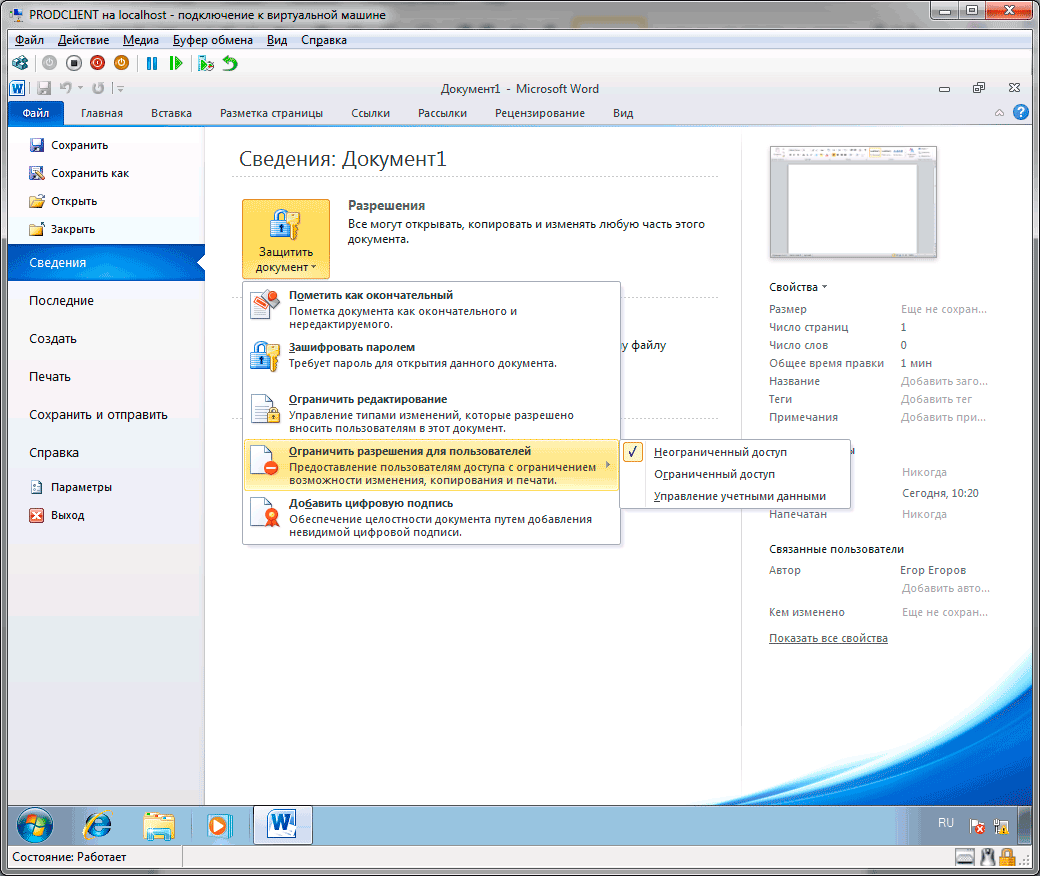Click Выход to exit Word
Viewport: 1040px width, 876px height.
[57, 515]
